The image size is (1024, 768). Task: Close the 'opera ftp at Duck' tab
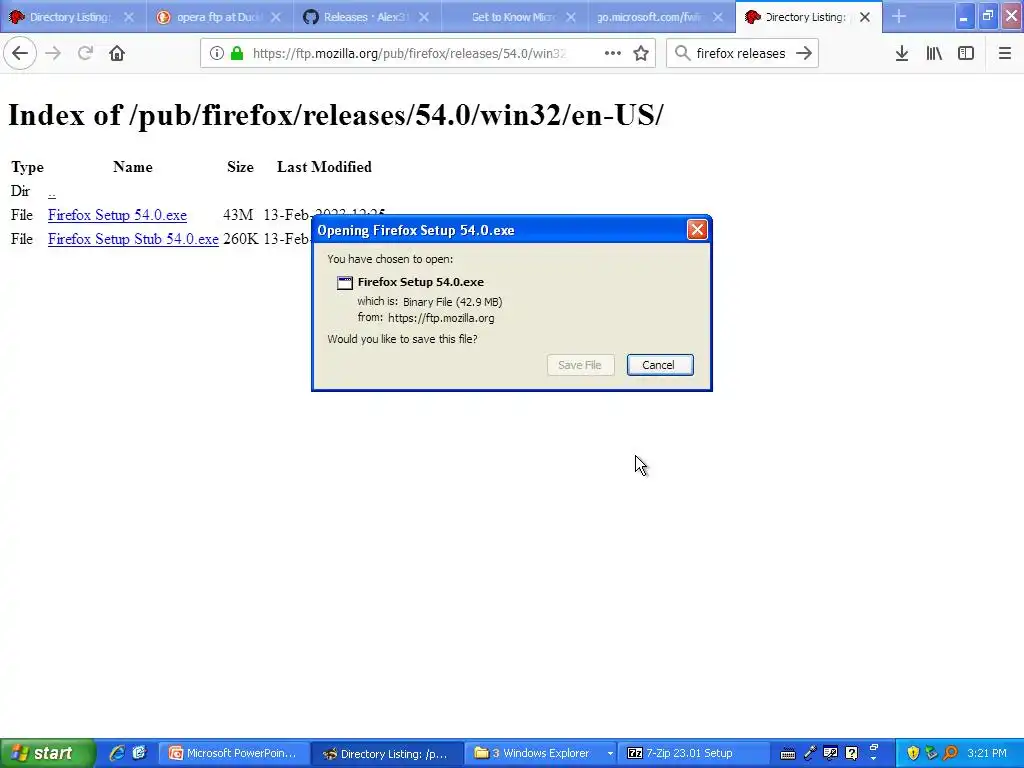[276, 17]
